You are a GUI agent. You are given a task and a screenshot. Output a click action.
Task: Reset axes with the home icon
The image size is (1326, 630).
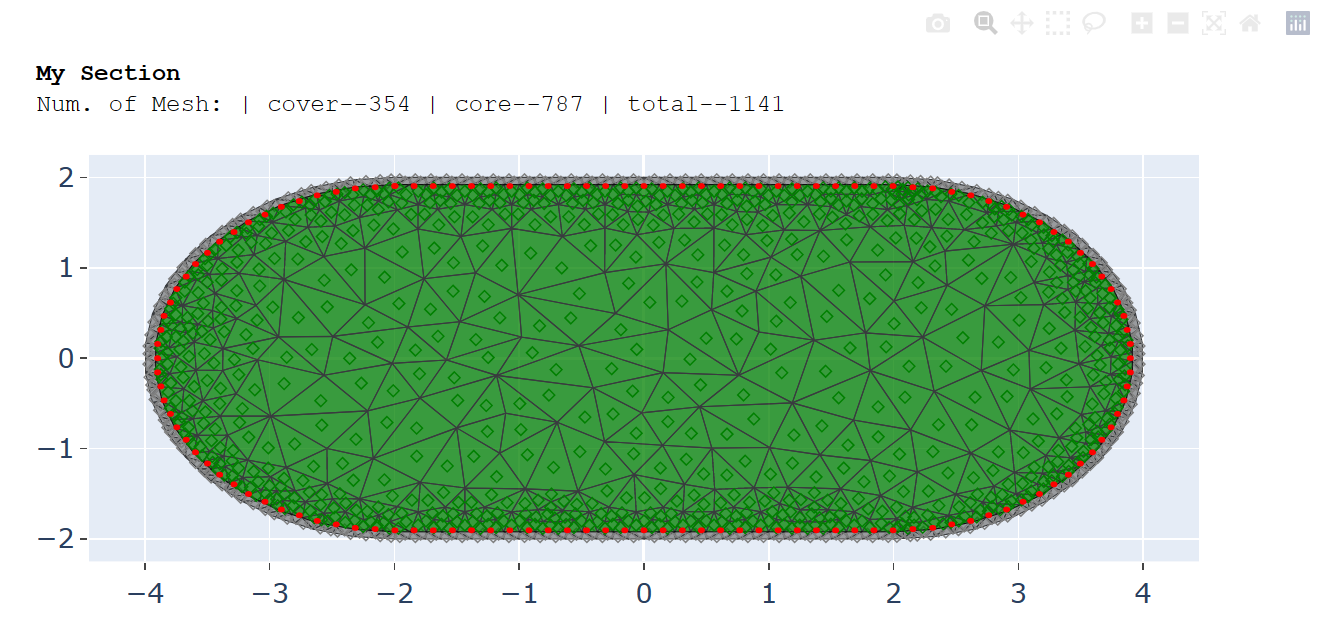pyautogui.click(x=1249, y=24)
